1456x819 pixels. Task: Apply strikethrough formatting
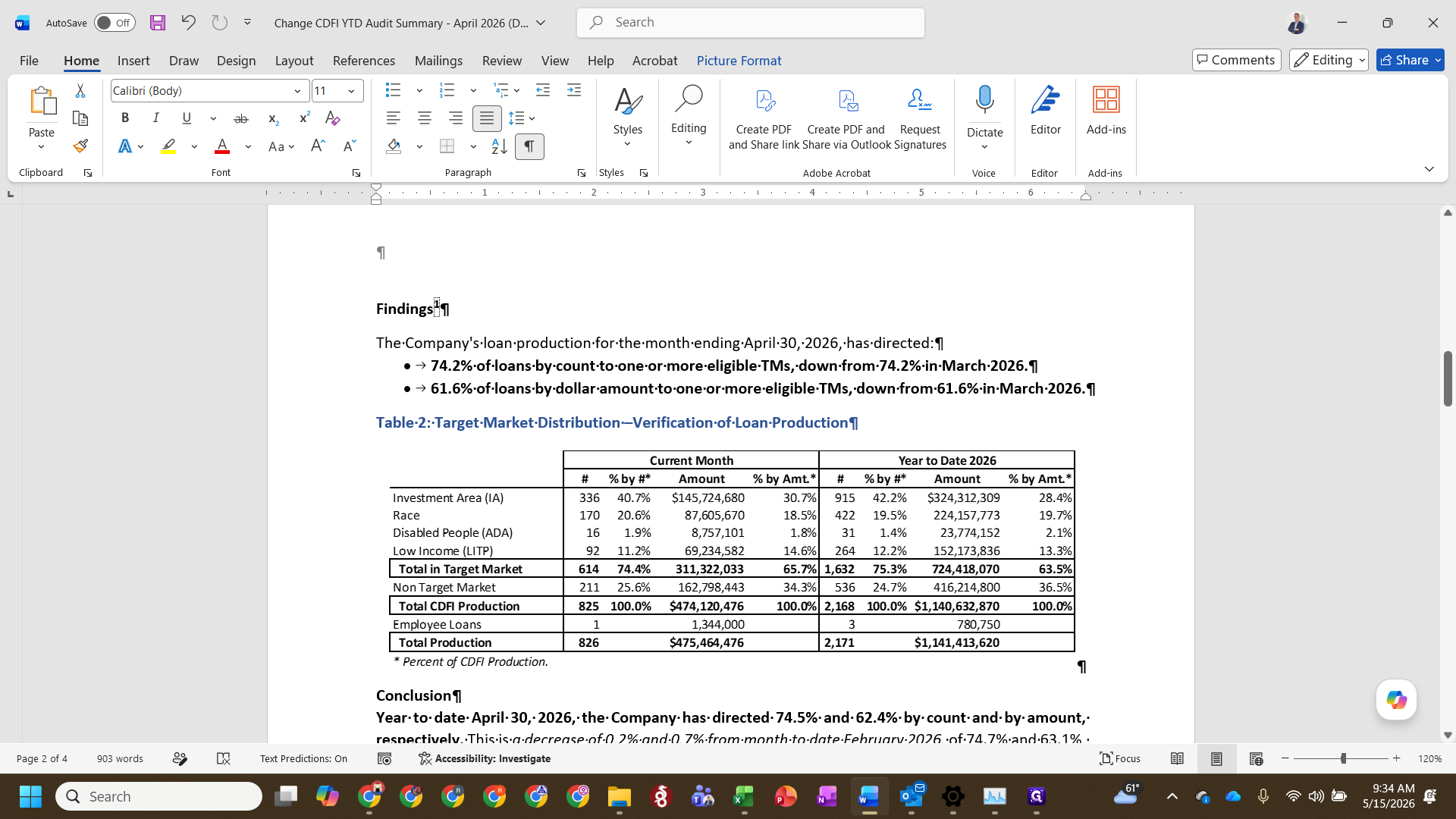pos(241,118)
